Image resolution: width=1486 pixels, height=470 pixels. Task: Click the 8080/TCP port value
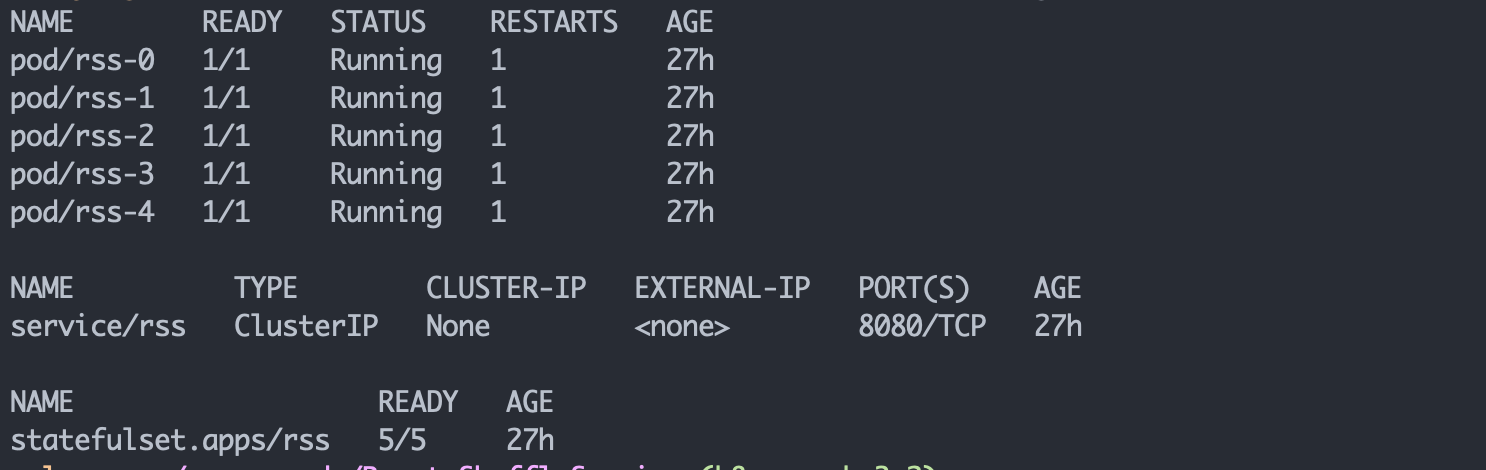(x=922, y=327)
